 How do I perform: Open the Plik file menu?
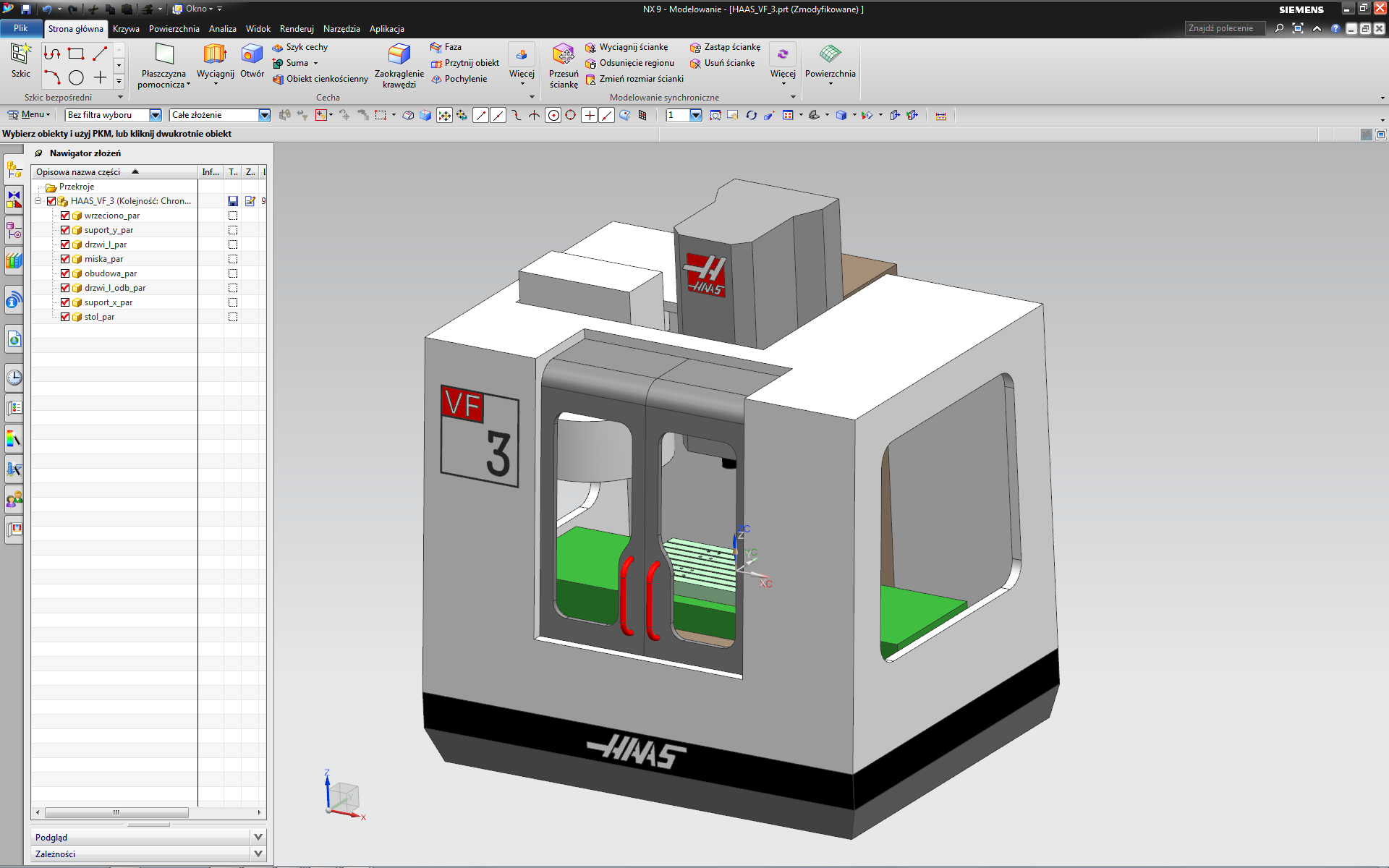click(20, 28)
